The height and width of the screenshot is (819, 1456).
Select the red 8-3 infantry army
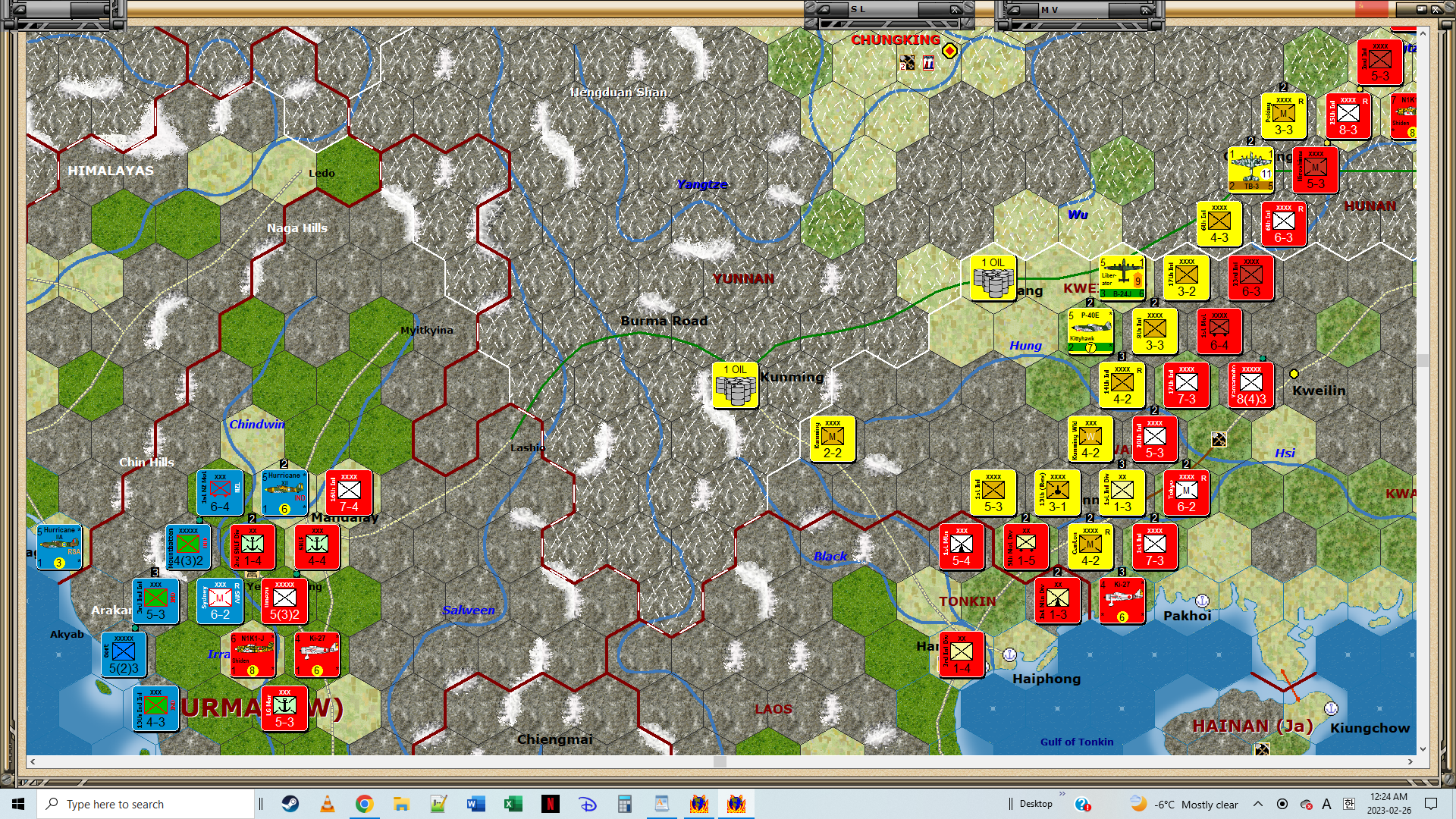click(x=1348, y=116)
